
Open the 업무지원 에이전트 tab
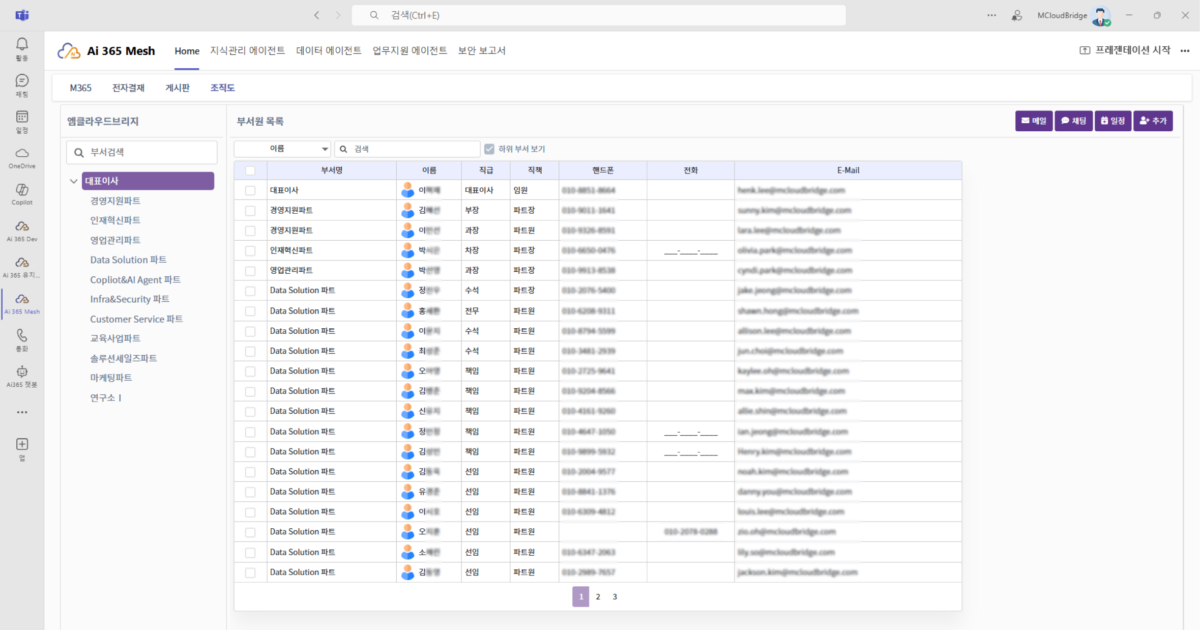click(410, 51)
